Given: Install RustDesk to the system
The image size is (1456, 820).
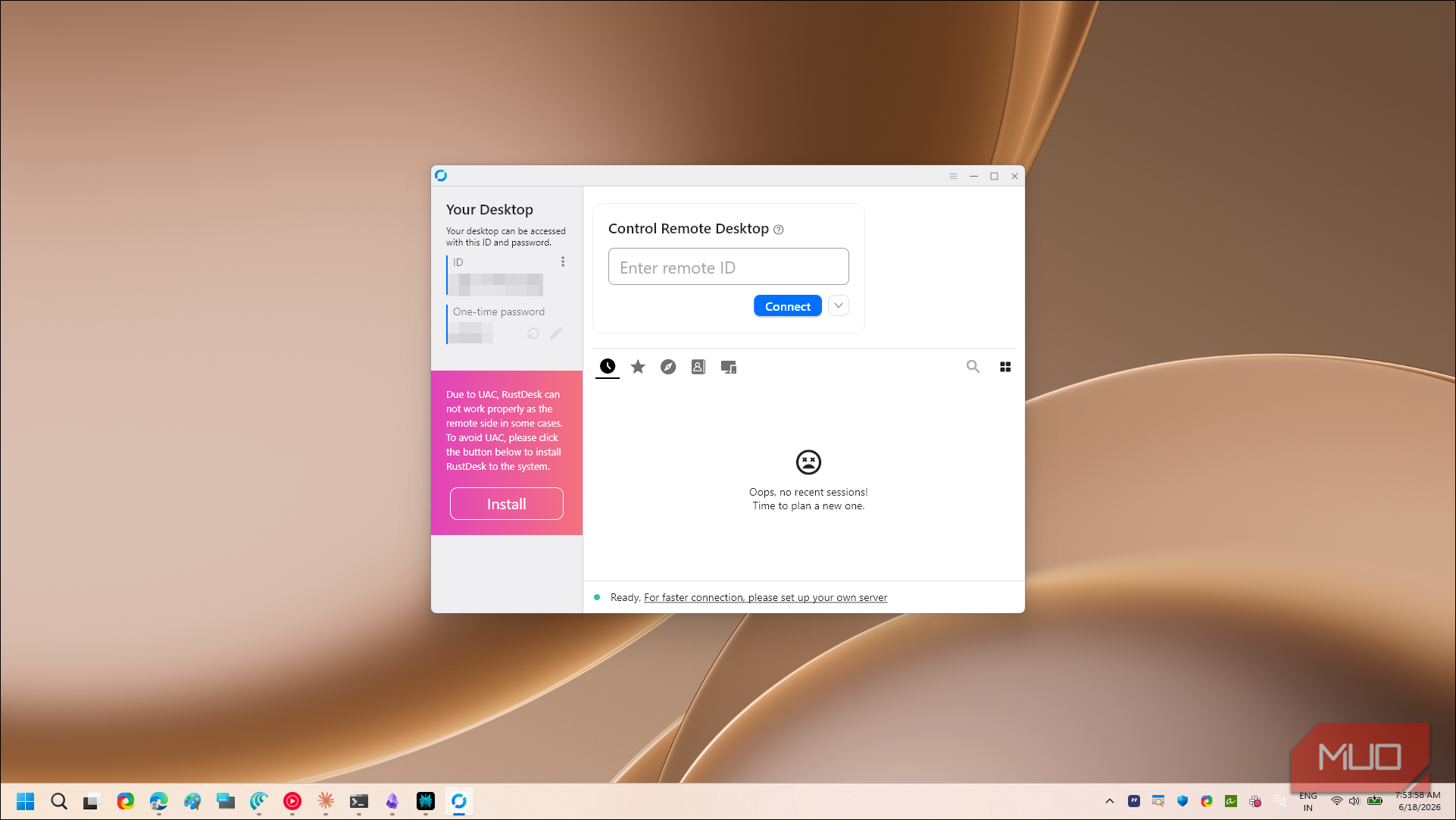Looking at the screenshot, I should tap(507, 504).
